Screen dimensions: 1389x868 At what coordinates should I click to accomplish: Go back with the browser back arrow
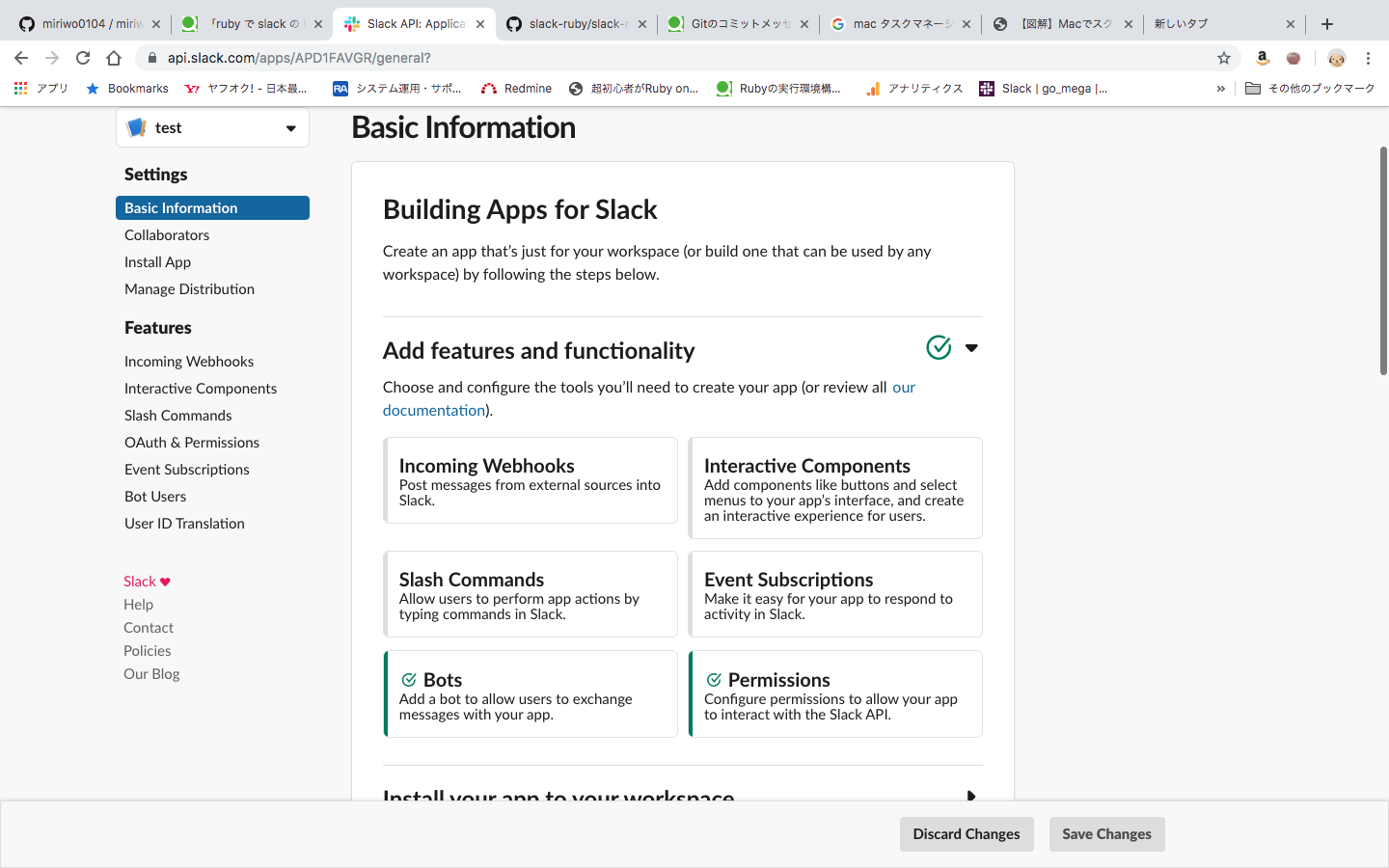tap(21, 58)
